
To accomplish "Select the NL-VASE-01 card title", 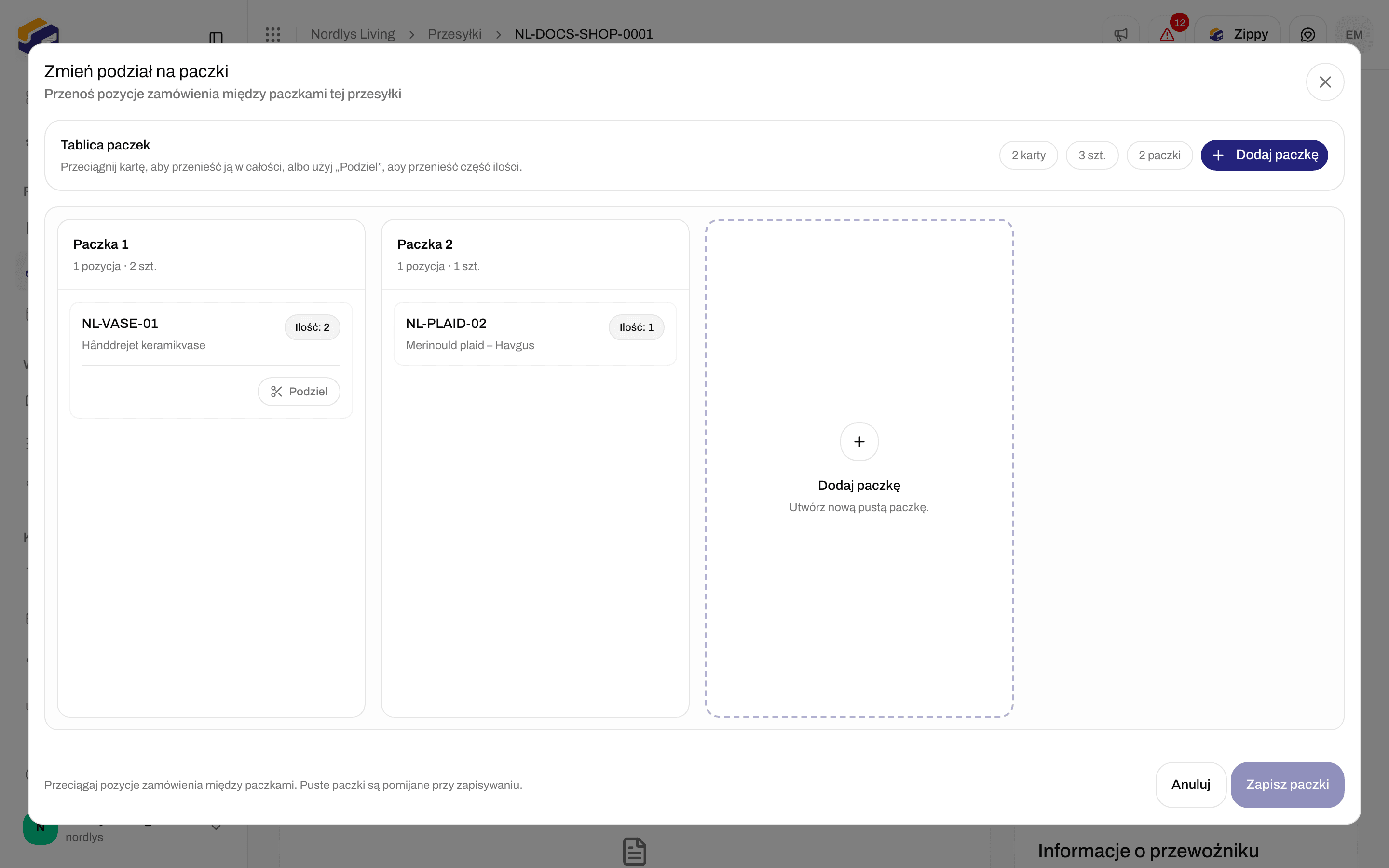I will click(120, 323).
